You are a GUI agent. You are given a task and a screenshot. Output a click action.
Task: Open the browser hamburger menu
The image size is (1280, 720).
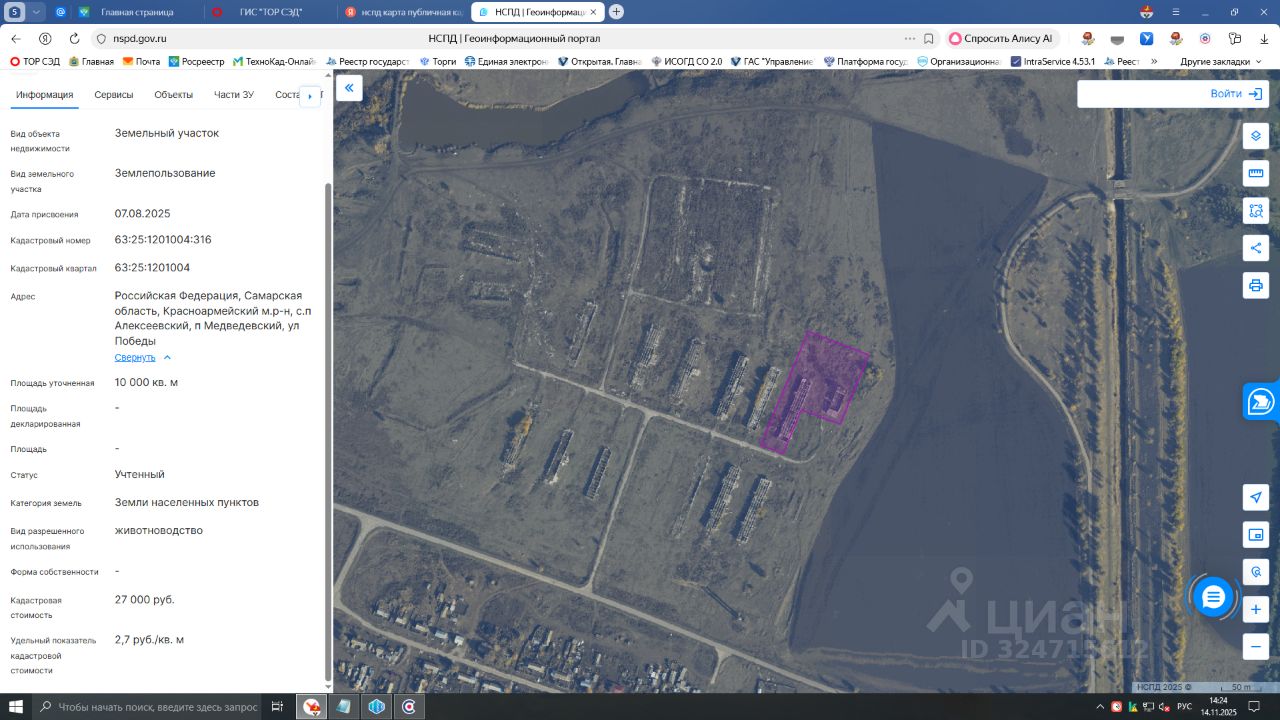click(x=1176, y=12)
